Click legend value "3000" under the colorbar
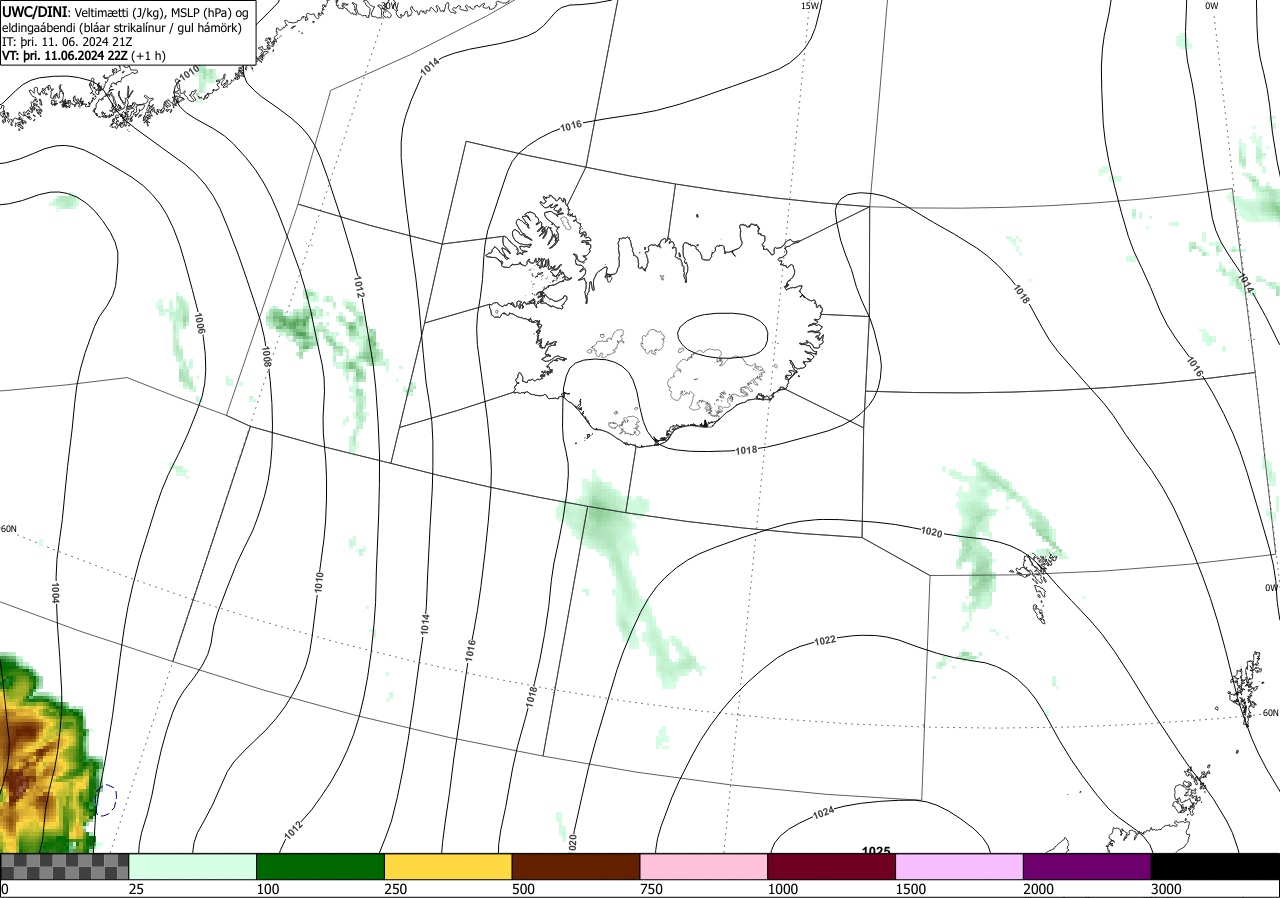 1166,889
